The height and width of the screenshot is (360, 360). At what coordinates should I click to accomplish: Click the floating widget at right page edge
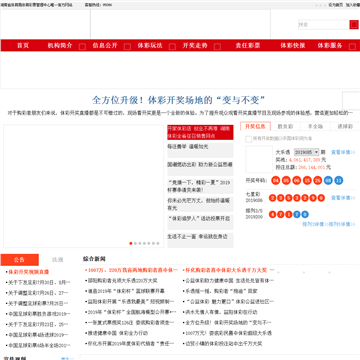click(x=351, y=101)
